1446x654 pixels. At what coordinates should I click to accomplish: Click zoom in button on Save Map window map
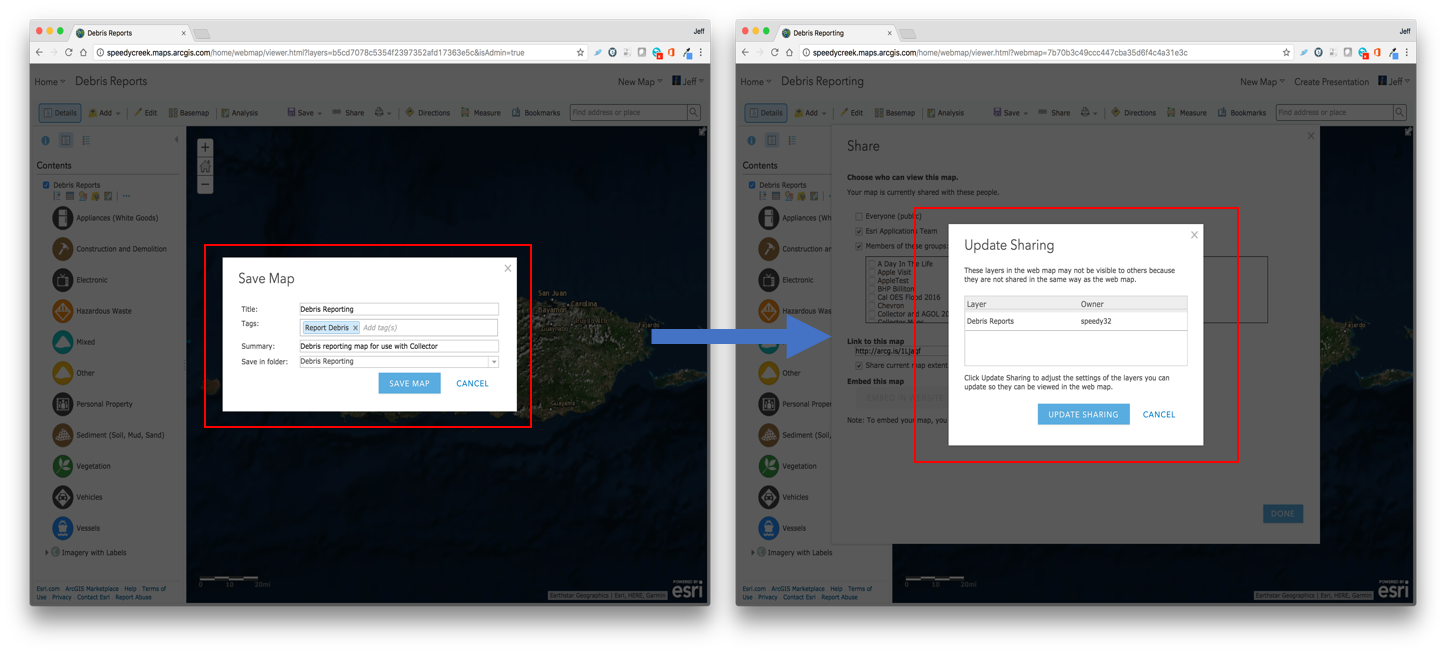[x=205, y=147]
